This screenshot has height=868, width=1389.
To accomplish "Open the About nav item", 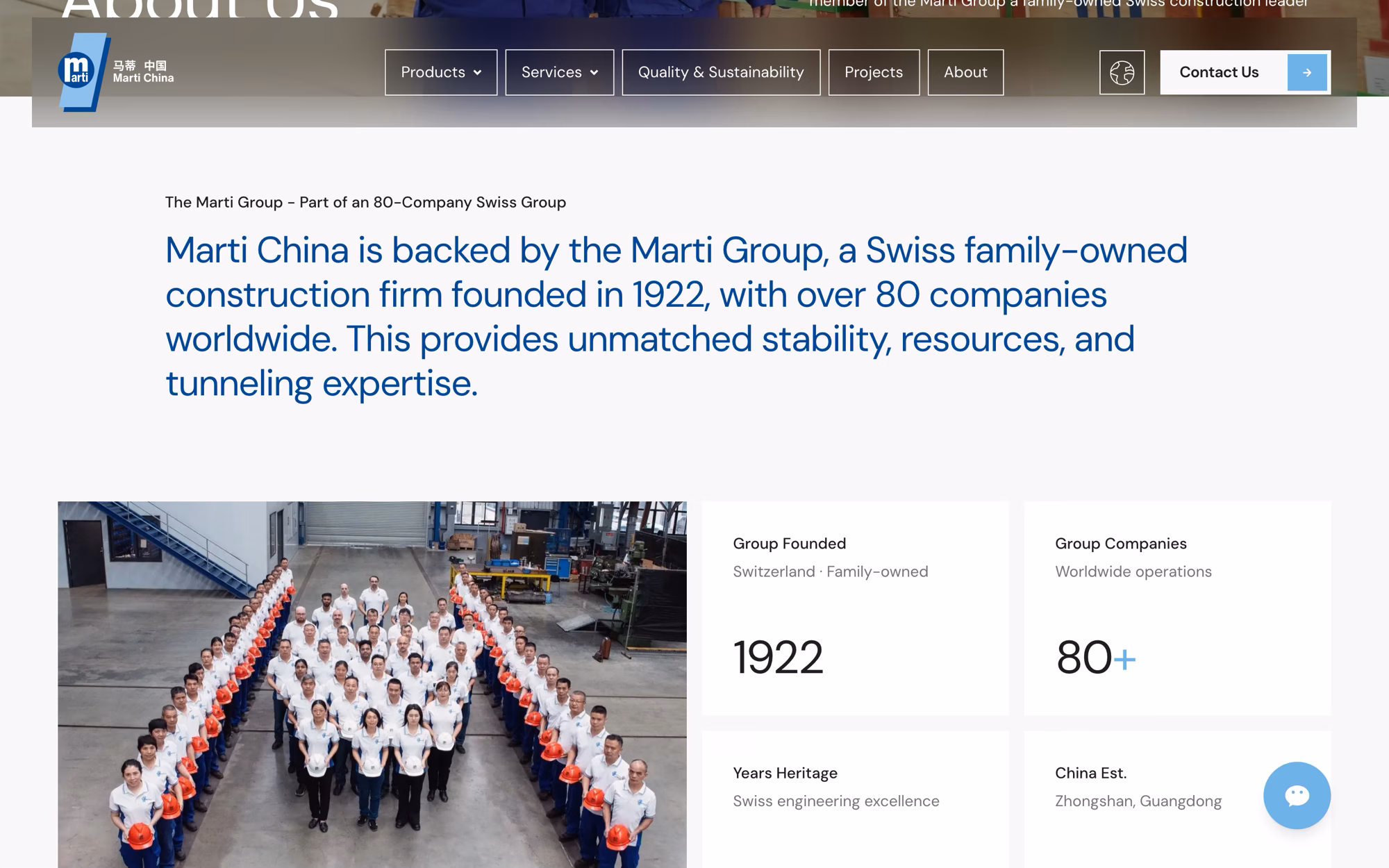I will (x=965, y=72).
